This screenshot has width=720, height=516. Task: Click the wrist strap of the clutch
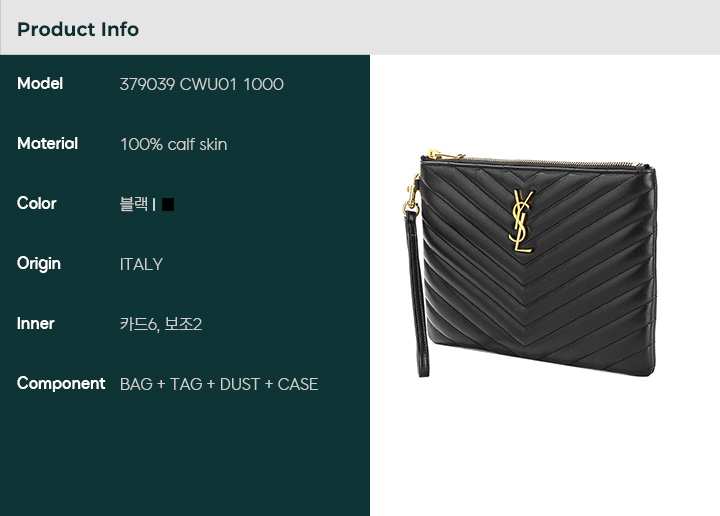(x=416, y=294)
